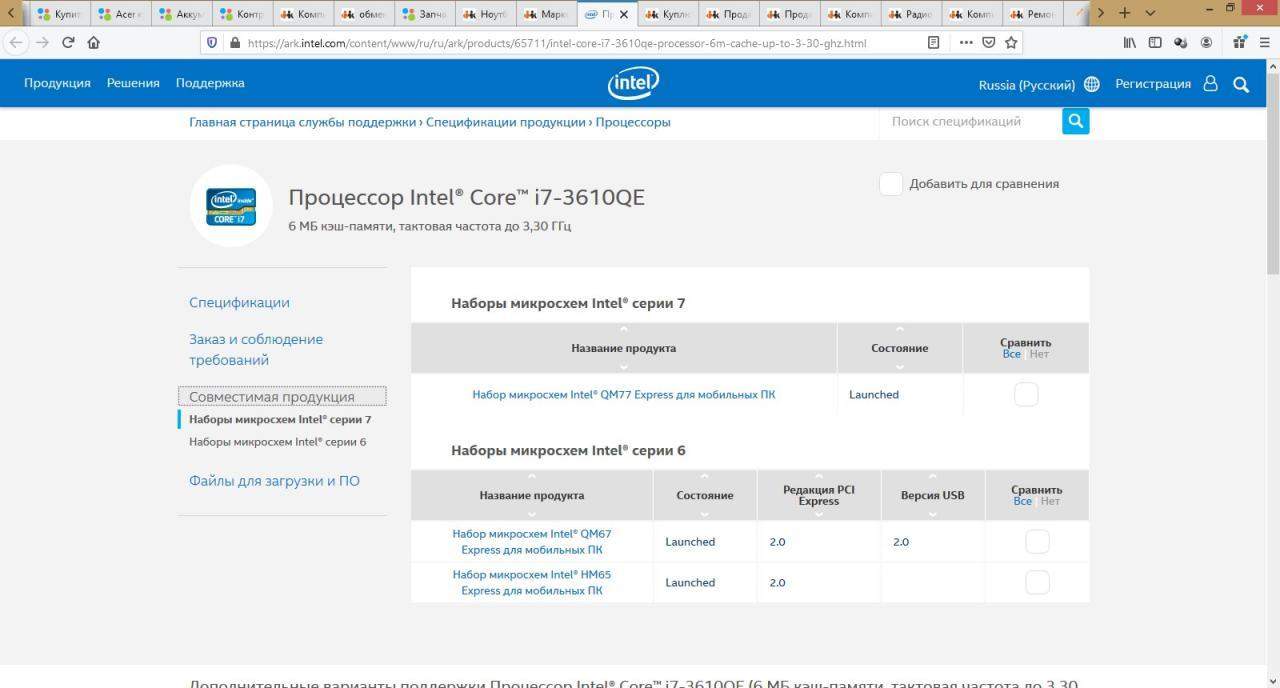Click the 'Поиск спецификаций' search field
Image resolution: width=1280 pixels, height=688 pixels.
coord(971,121)
